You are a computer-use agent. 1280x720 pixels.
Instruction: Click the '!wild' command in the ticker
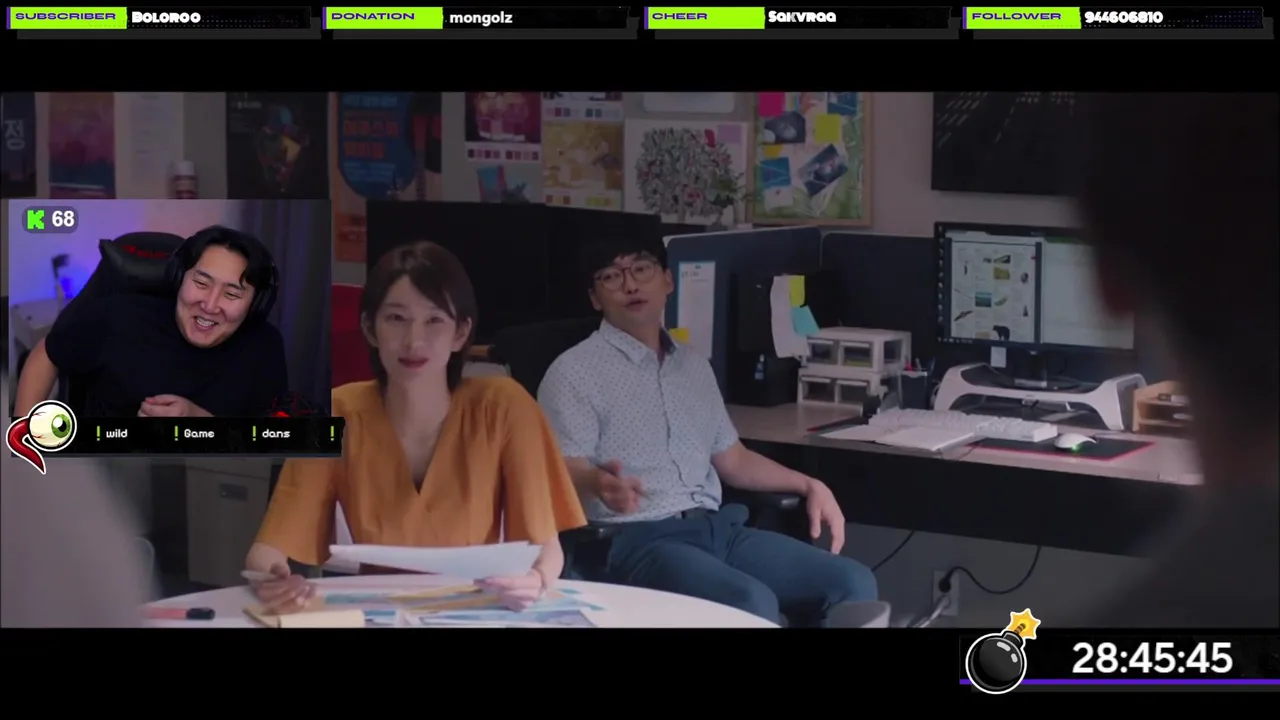click(114, 434)
